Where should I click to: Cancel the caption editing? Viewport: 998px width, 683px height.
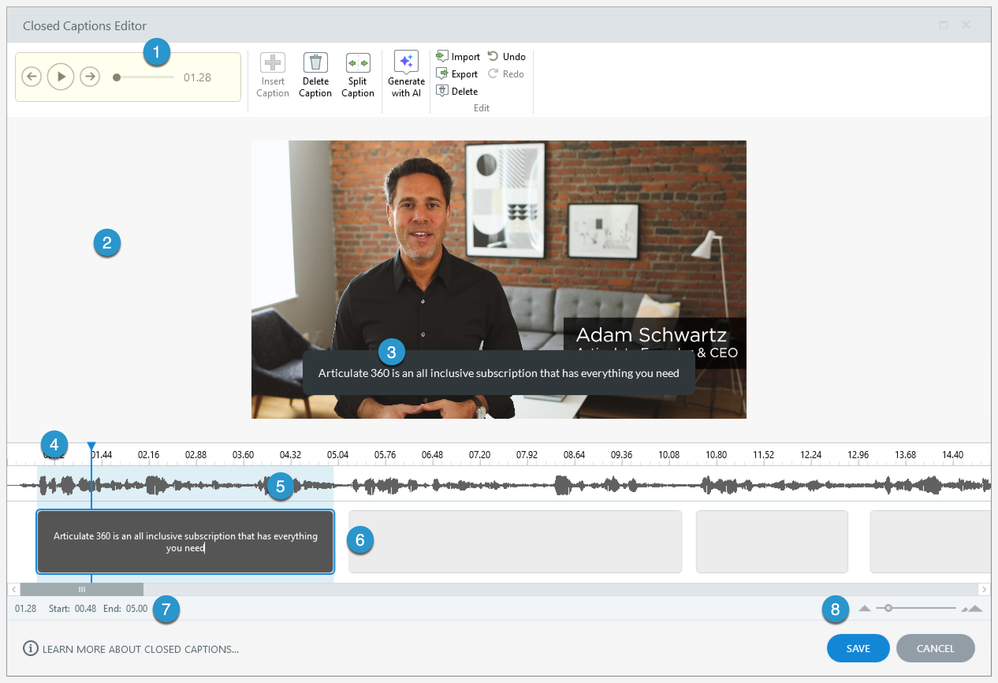coord(935,648)
